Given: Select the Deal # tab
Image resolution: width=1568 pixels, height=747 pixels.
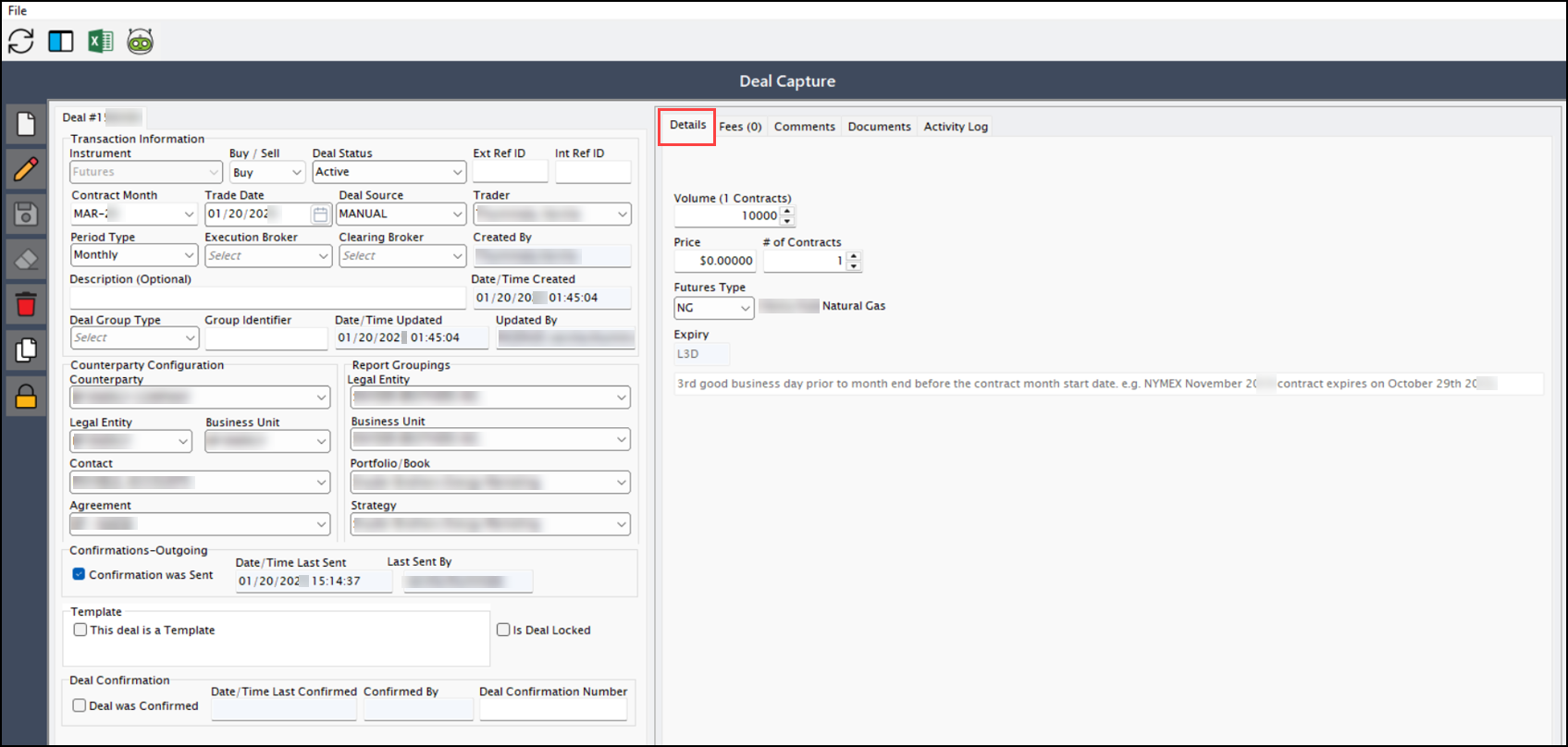Looking at the screenshot, I should click(x=102, y=117).
